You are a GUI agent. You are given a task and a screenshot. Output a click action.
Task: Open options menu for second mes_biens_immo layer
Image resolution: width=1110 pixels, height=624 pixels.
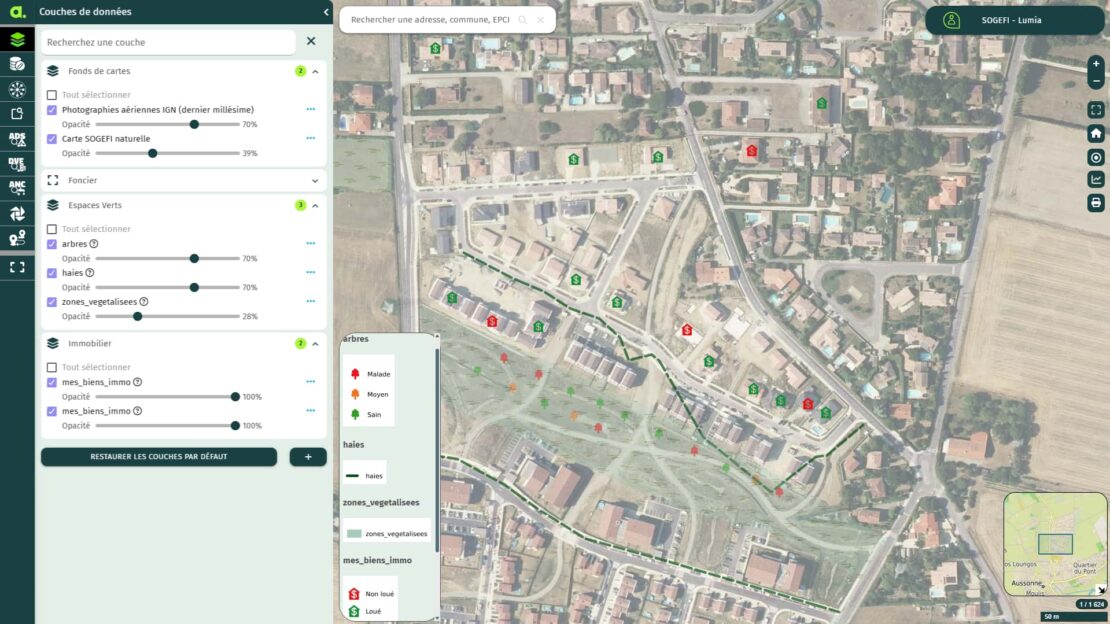click(x=311, y=411)
